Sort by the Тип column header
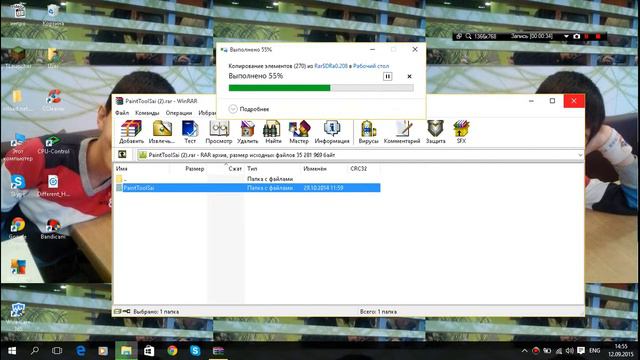The height and width of the screenshot is (360, 640). [272, 168]
